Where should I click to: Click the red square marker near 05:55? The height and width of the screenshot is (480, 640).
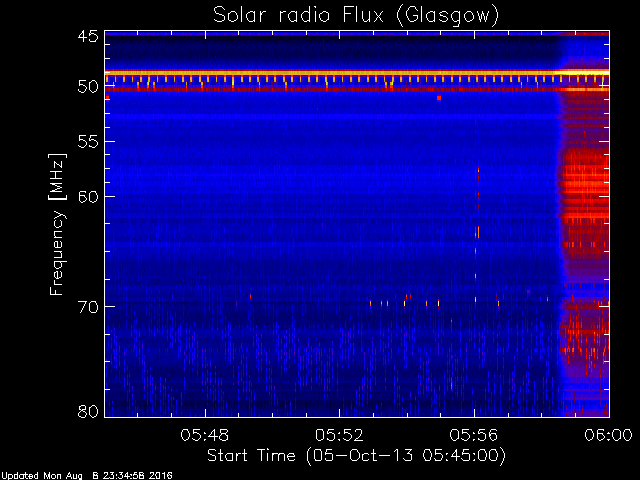(439, 98)
